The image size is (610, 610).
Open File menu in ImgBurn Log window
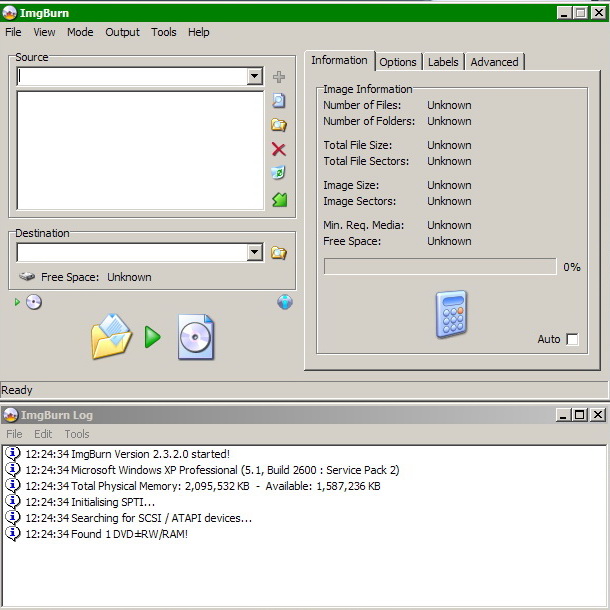14,434
